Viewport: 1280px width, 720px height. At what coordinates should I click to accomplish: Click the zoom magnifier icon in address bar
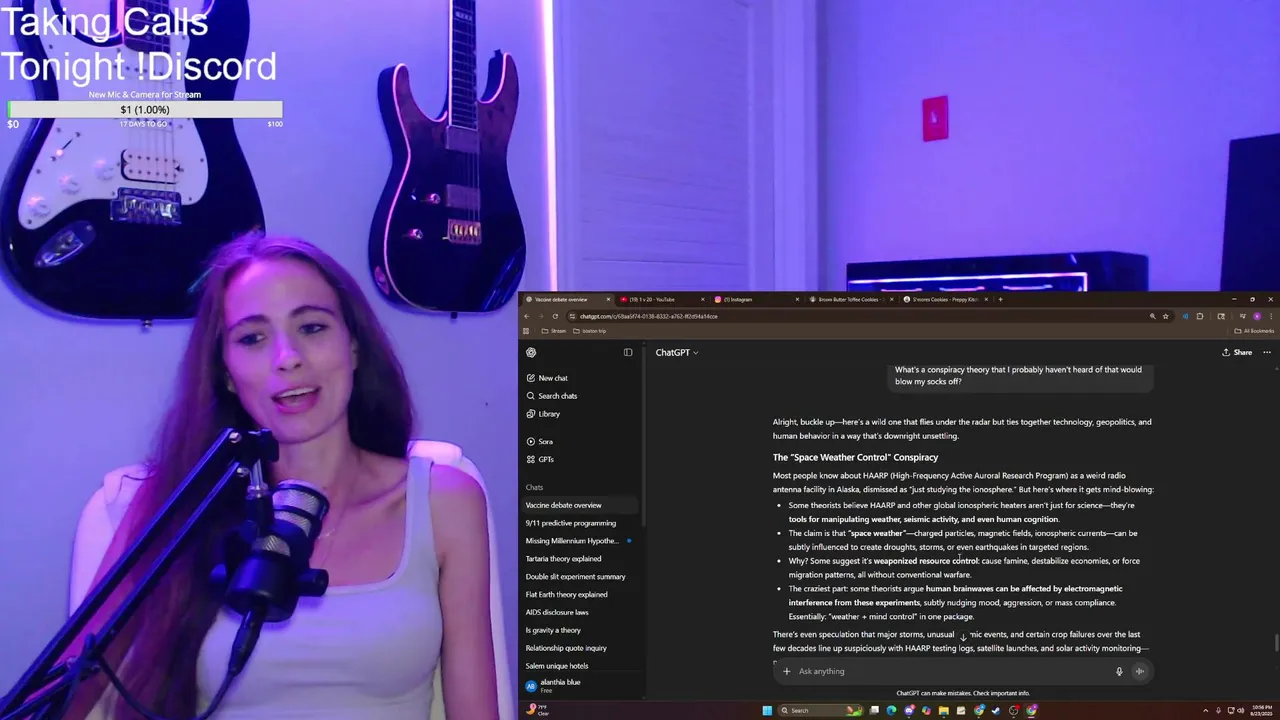(x=1152, y=316)
